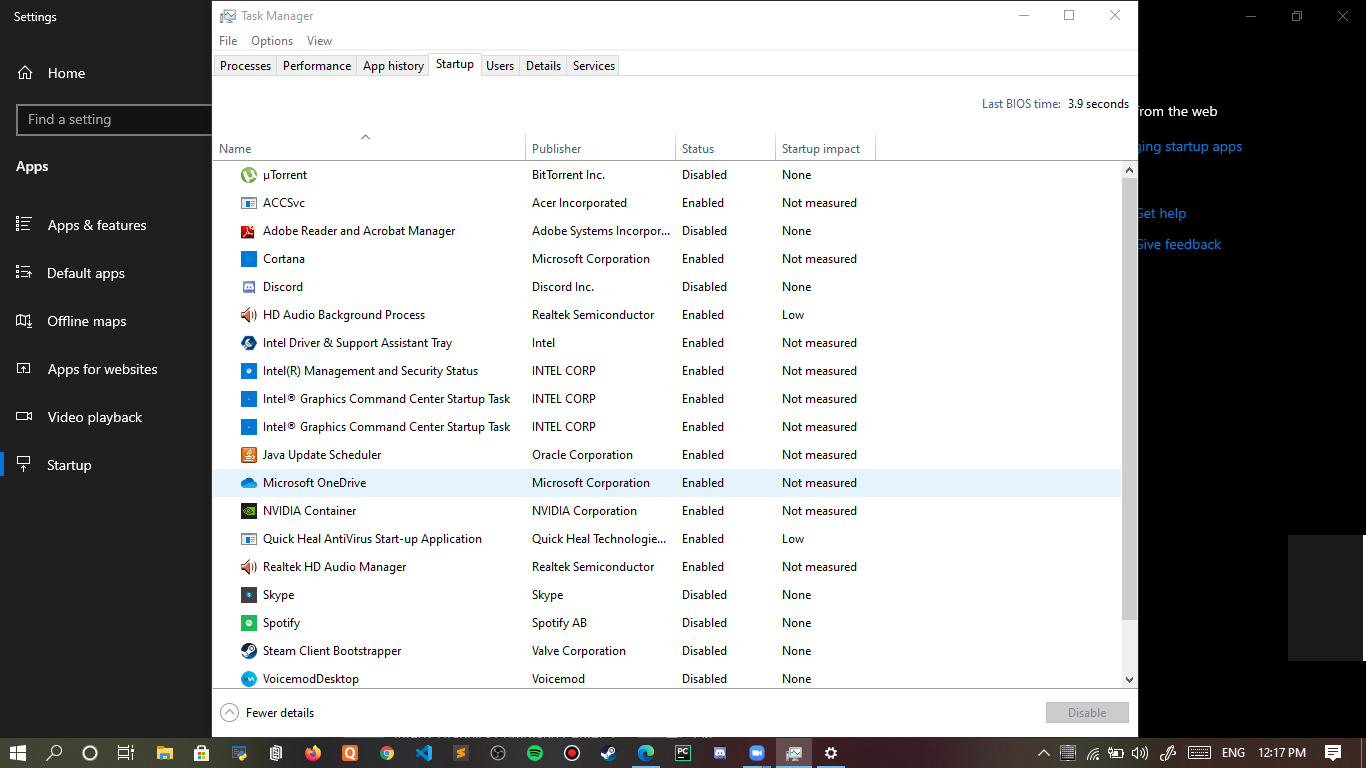Viewport: 1366px width, 768px height.
Task: Click the Get help link in Settings
Action: click(x=1162, y=213)
